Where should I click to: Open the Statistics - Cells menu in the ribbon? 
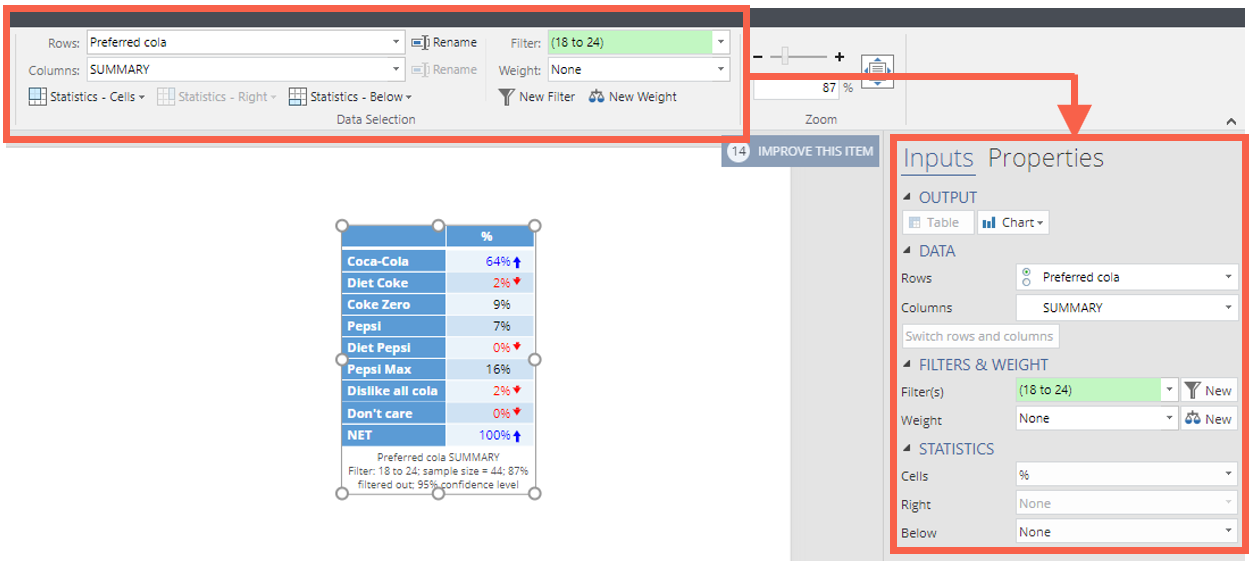pos(87,97)
